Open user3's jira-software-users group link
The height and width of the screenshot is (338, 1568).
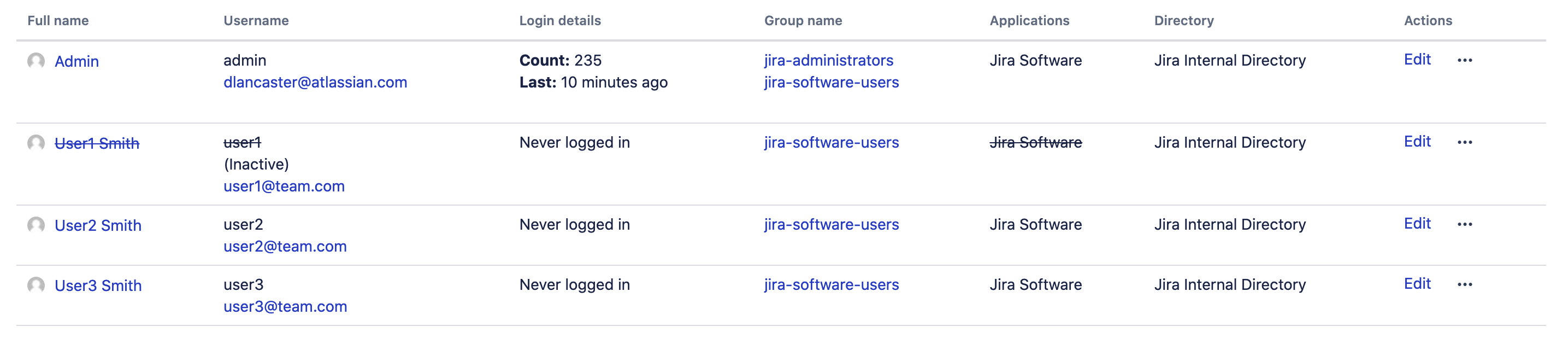[x=832, y=284]
